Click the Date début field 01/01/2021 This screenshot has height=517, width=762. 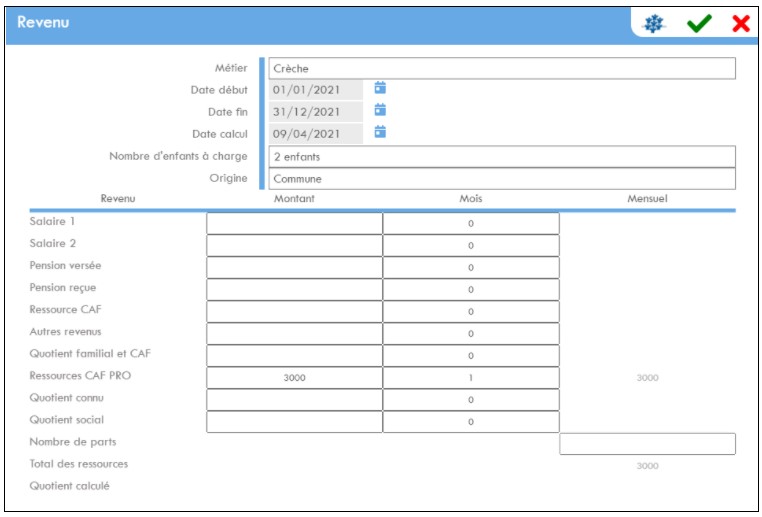tap(316, 90)
